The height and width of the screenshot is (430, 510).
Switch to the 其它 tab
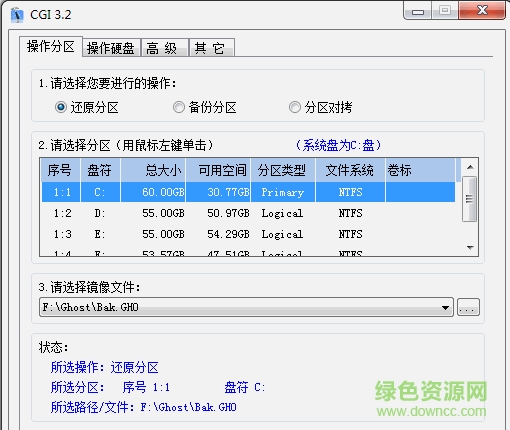[212, 48]
